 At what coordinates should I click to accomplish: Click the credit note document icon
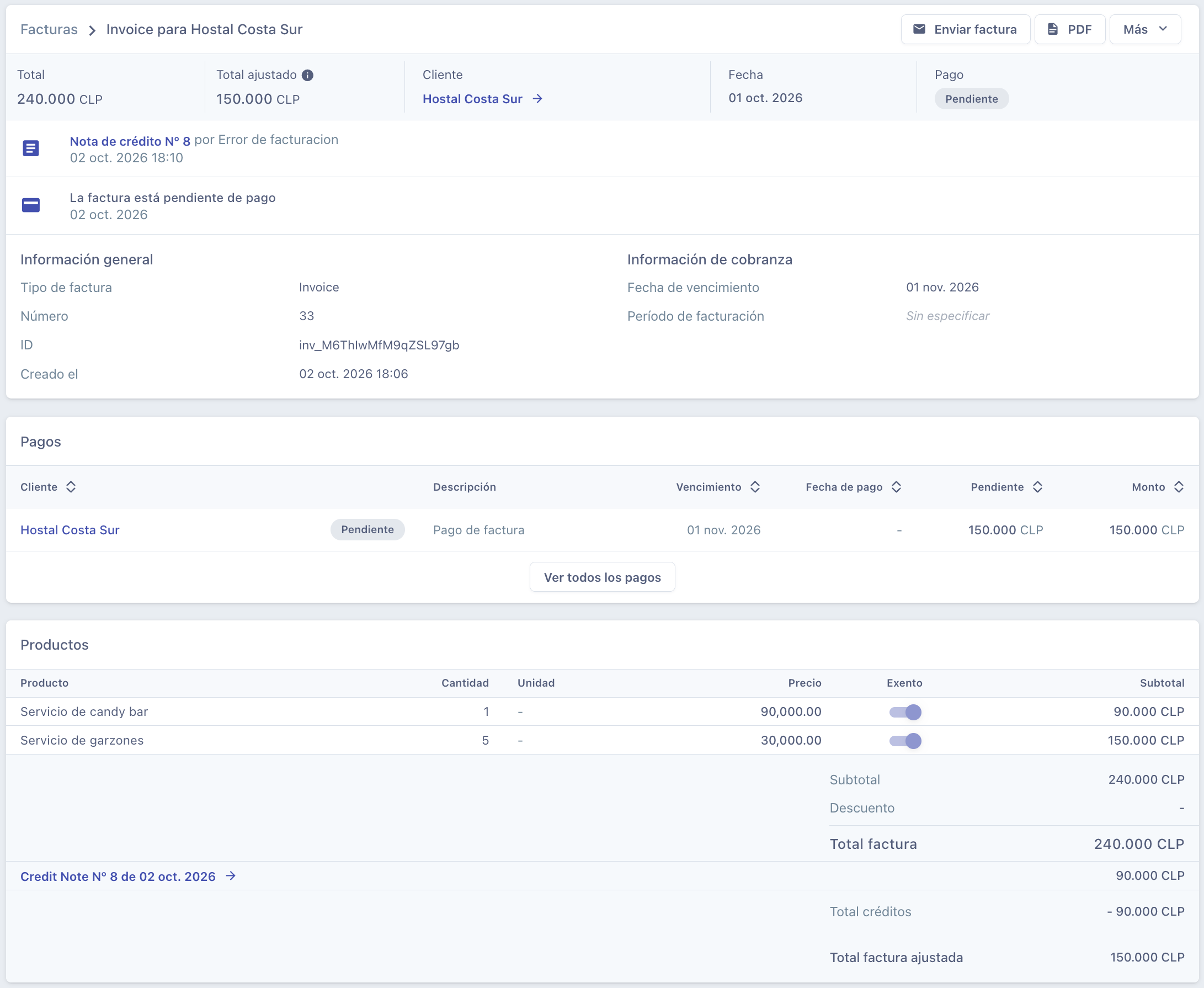coord(31,148)
